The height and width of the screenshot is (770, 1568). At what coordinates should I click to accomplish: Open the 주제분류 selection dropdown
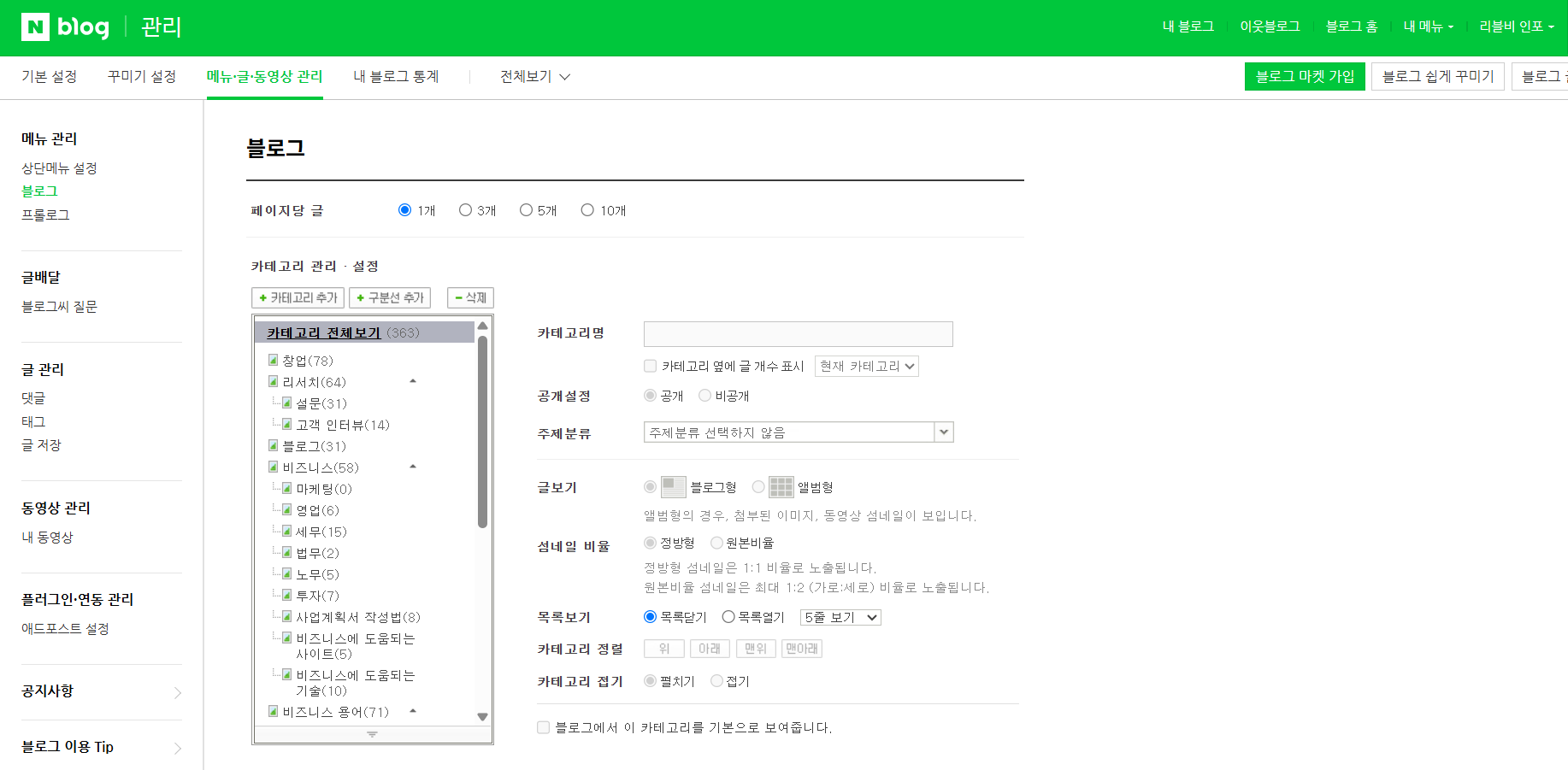pyautogui.click(x=943, y=432)
